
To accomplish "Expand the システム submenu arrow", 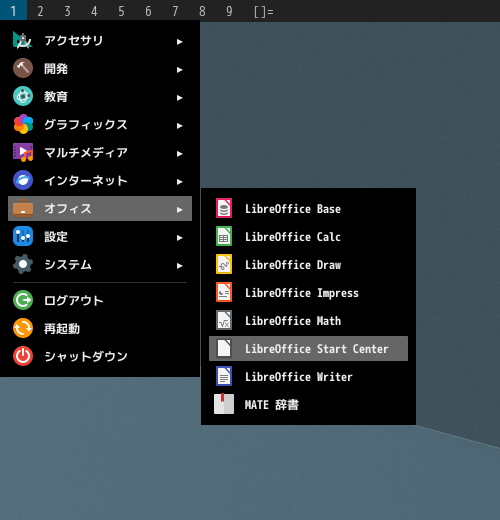I will (179, 266).
